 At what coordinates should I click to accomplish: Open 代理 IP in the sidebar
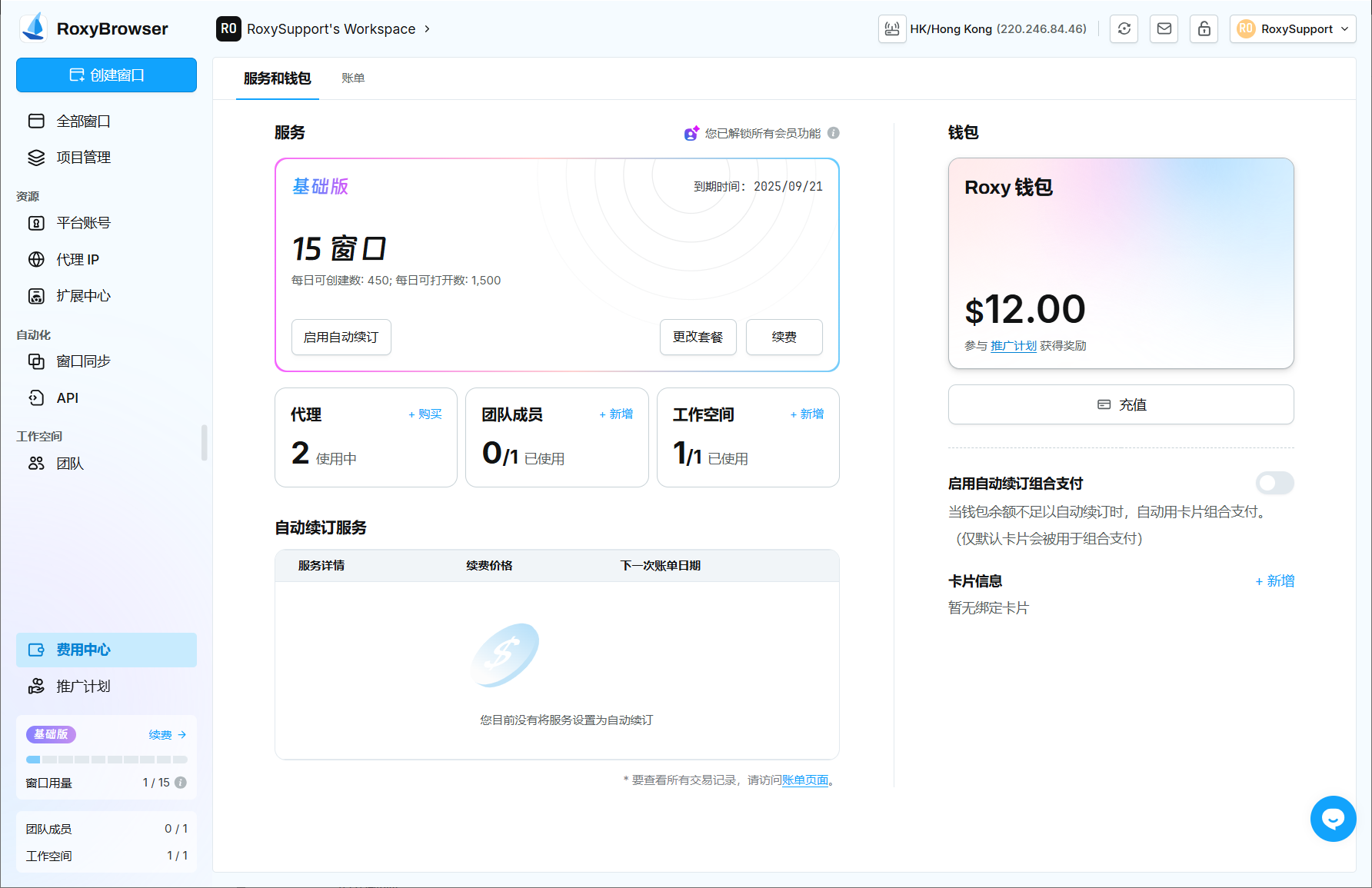pos(78,260)
